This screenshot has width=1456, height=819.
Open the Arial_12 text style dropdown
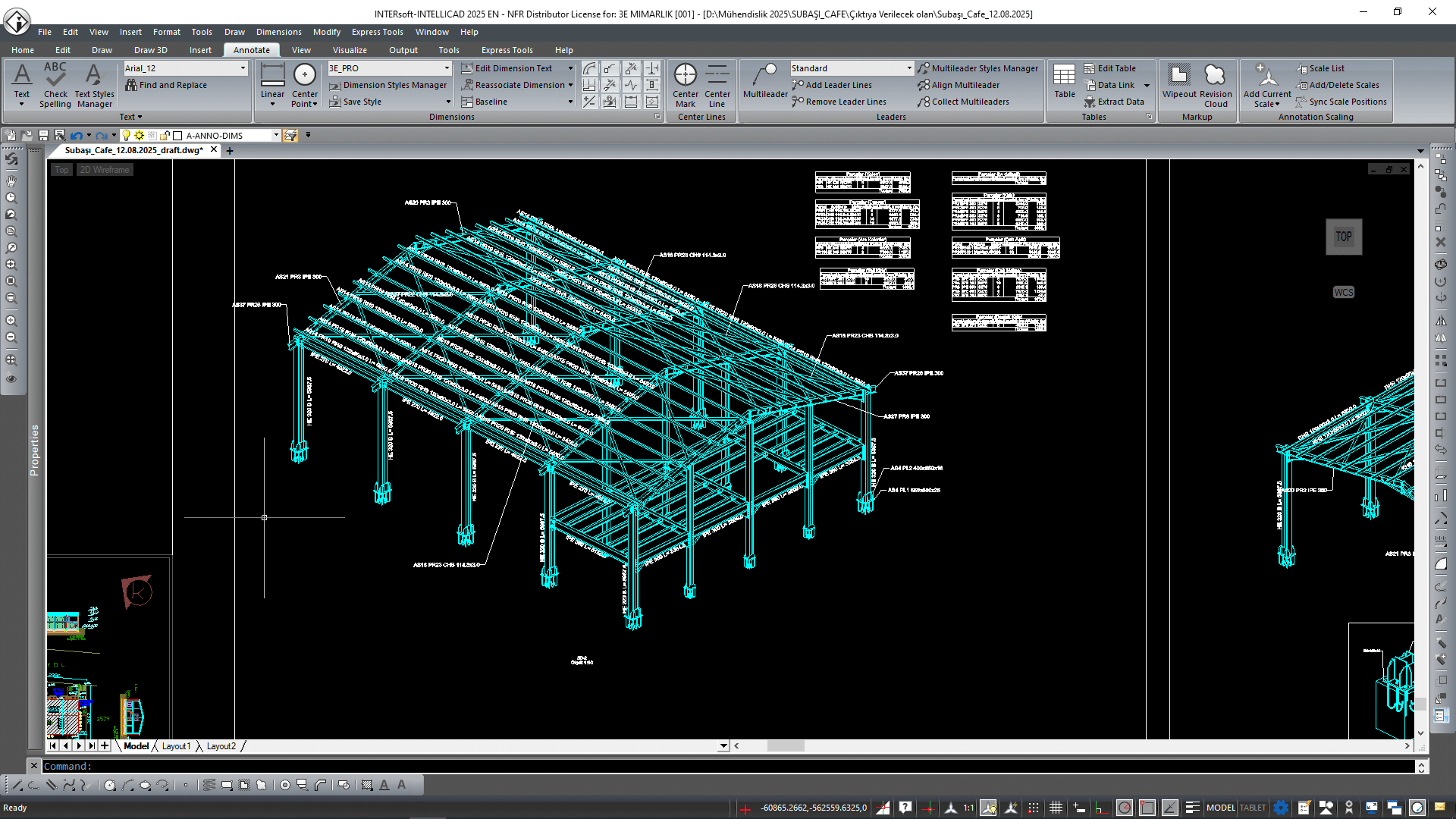[243, 68]
